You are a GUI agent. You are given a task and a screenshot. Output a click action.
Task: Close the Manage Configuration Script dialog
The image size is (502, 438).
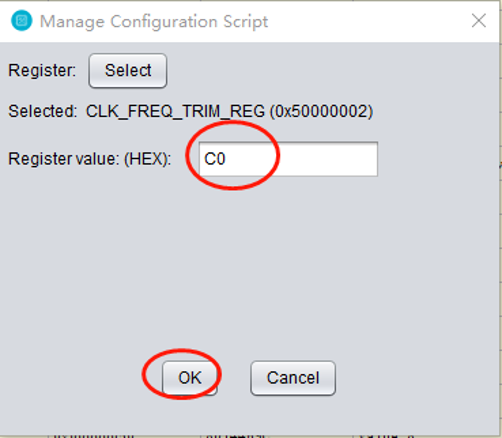click(x=479, y=21)
